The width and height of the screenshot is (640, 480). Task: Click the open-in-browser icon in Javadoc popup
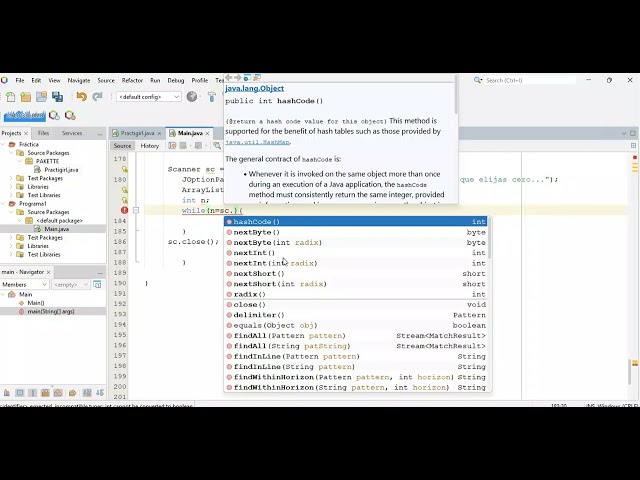coord(247,78)
